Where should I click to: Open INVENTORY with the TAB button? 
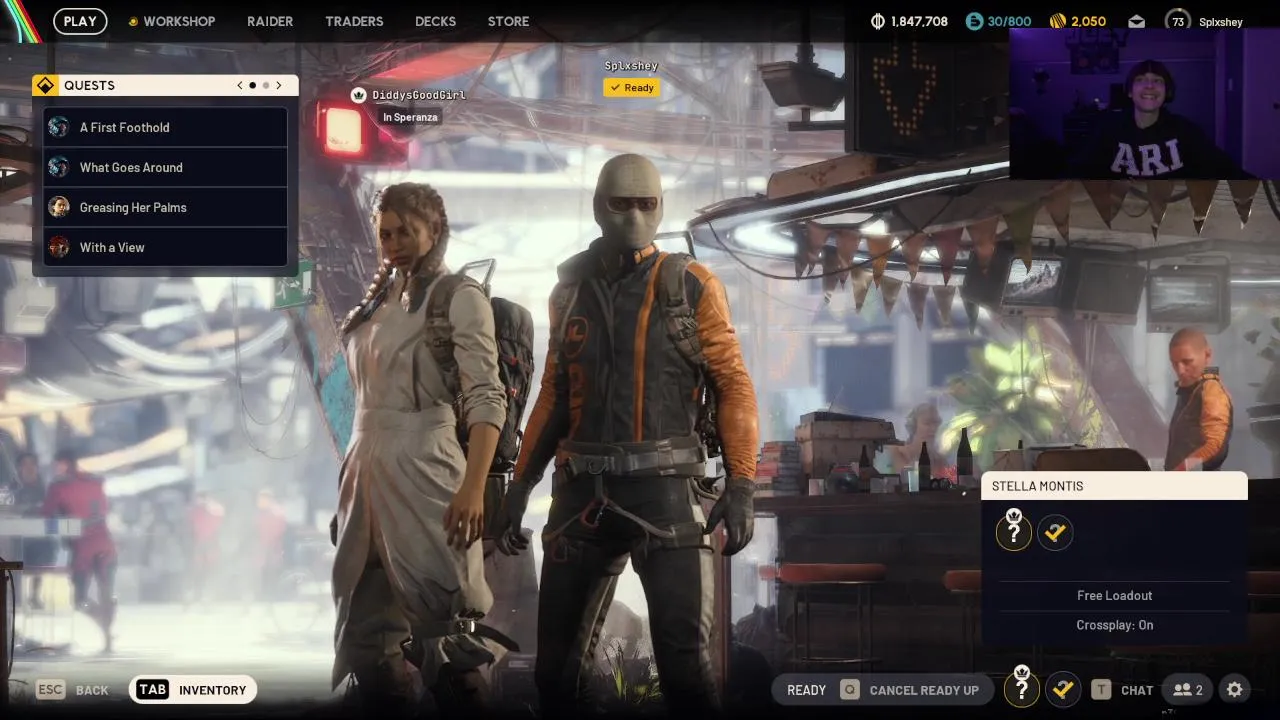coord(193,690)
